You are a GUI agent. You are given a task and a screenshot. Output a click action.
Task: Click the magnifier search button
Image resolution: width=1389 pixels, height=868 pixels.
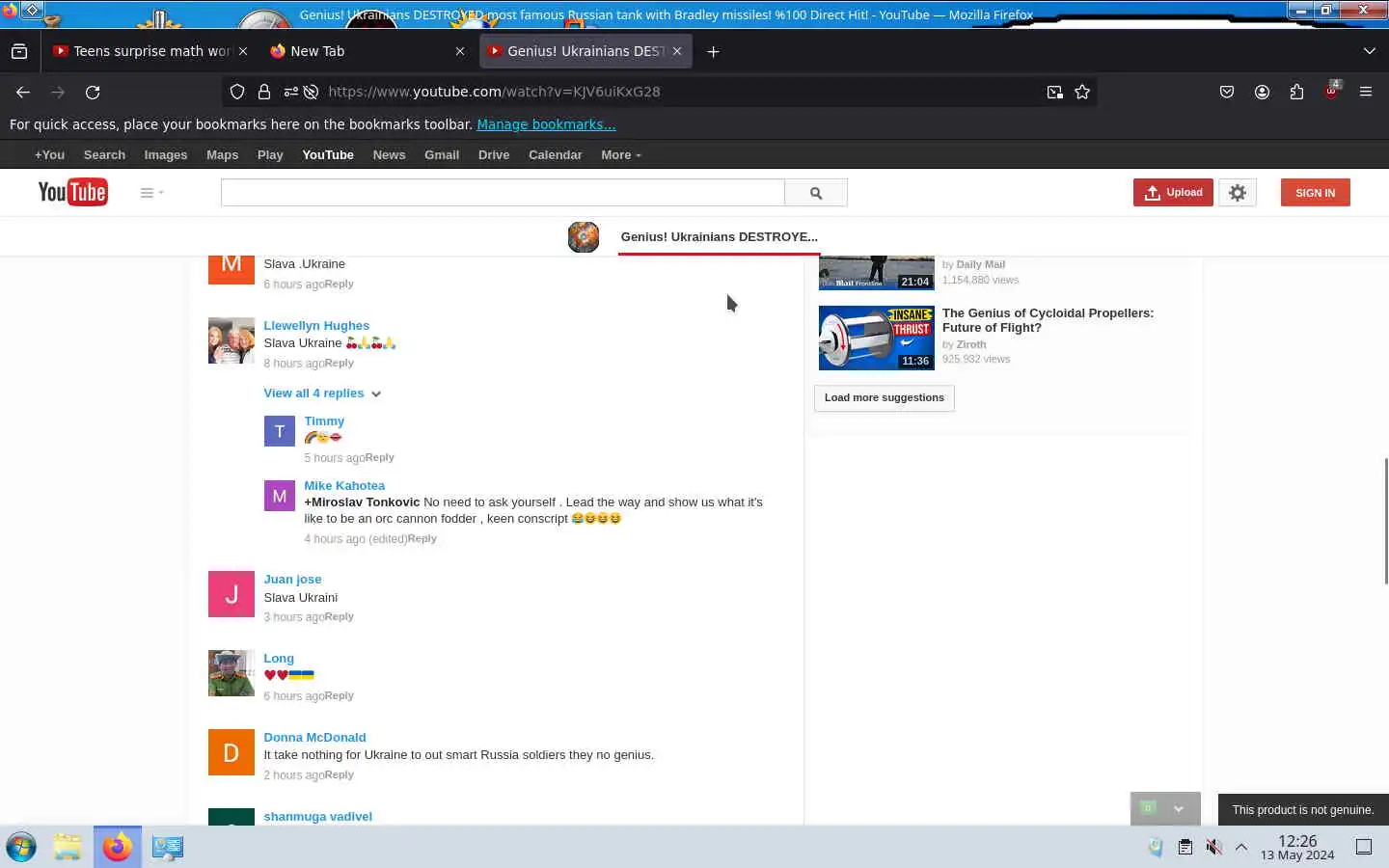[816, 193]
